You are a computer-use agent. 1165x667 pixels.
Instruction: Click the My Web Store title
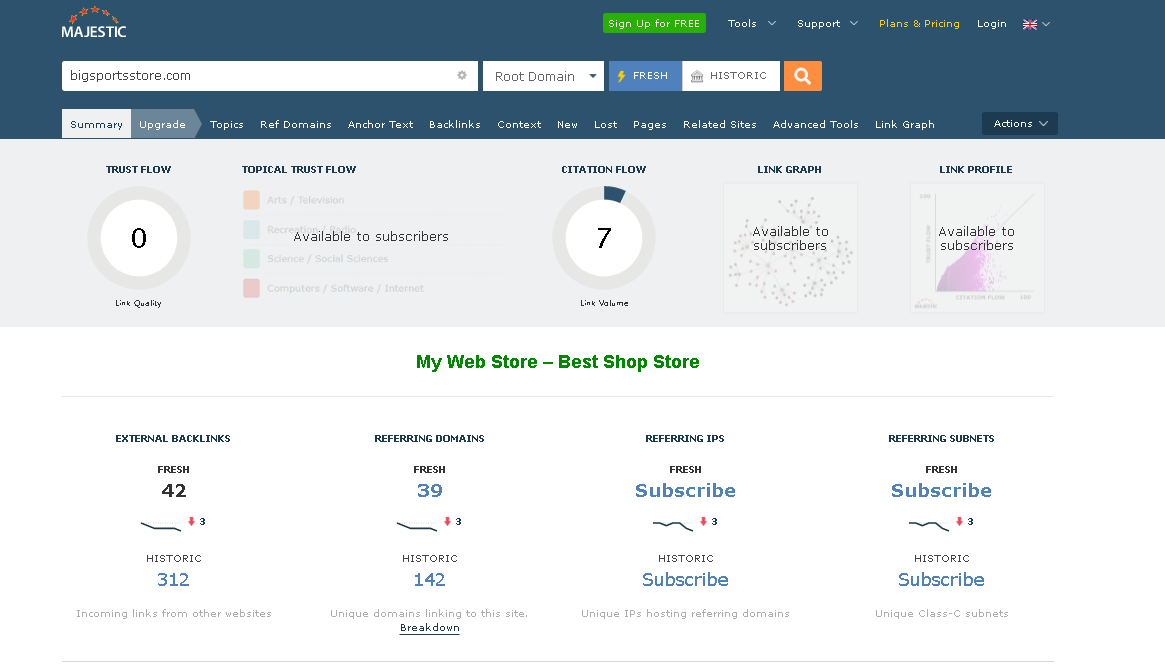click(x=557, y=362)
